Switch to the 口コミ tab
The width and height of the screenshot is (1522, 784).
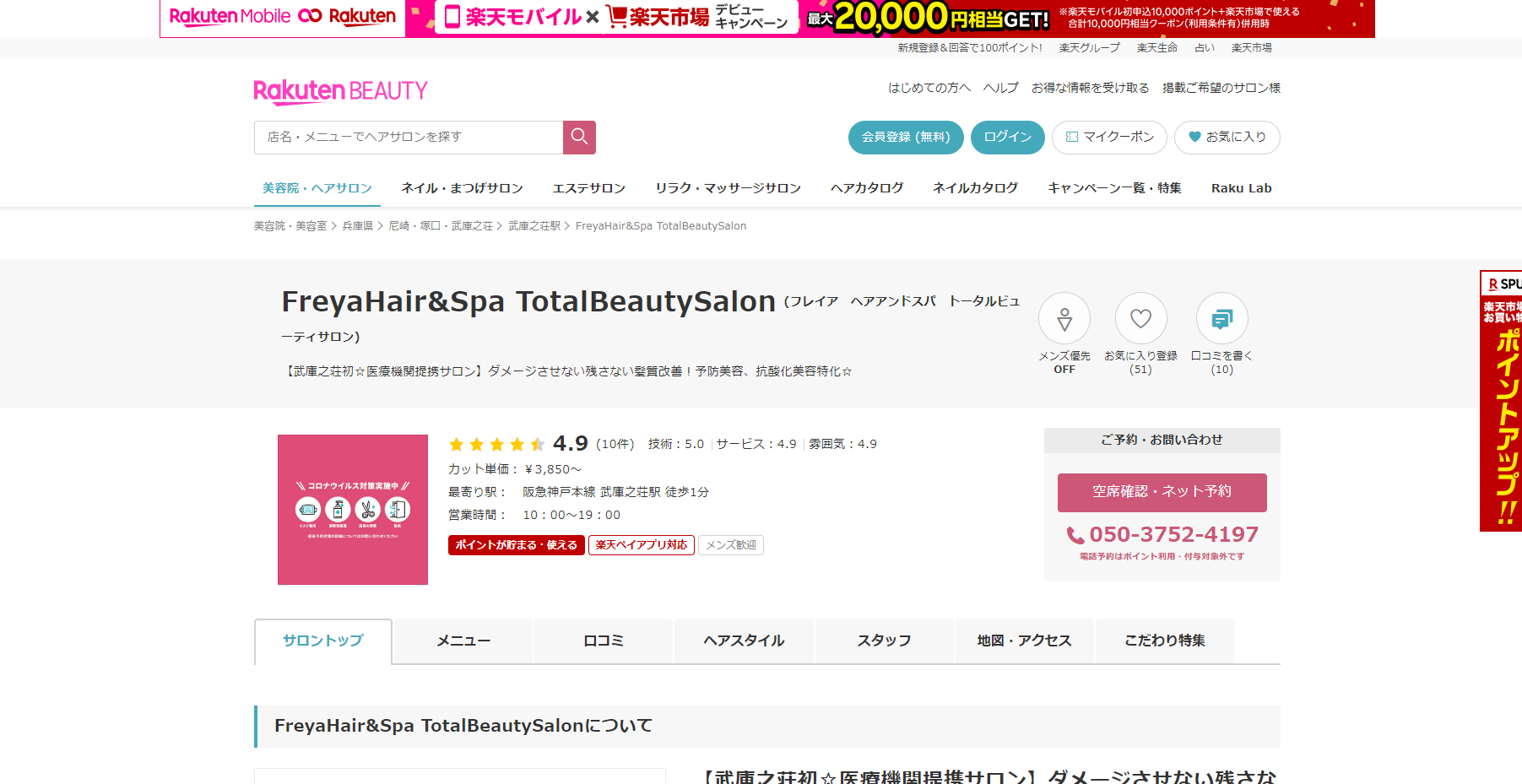point(604,641)
